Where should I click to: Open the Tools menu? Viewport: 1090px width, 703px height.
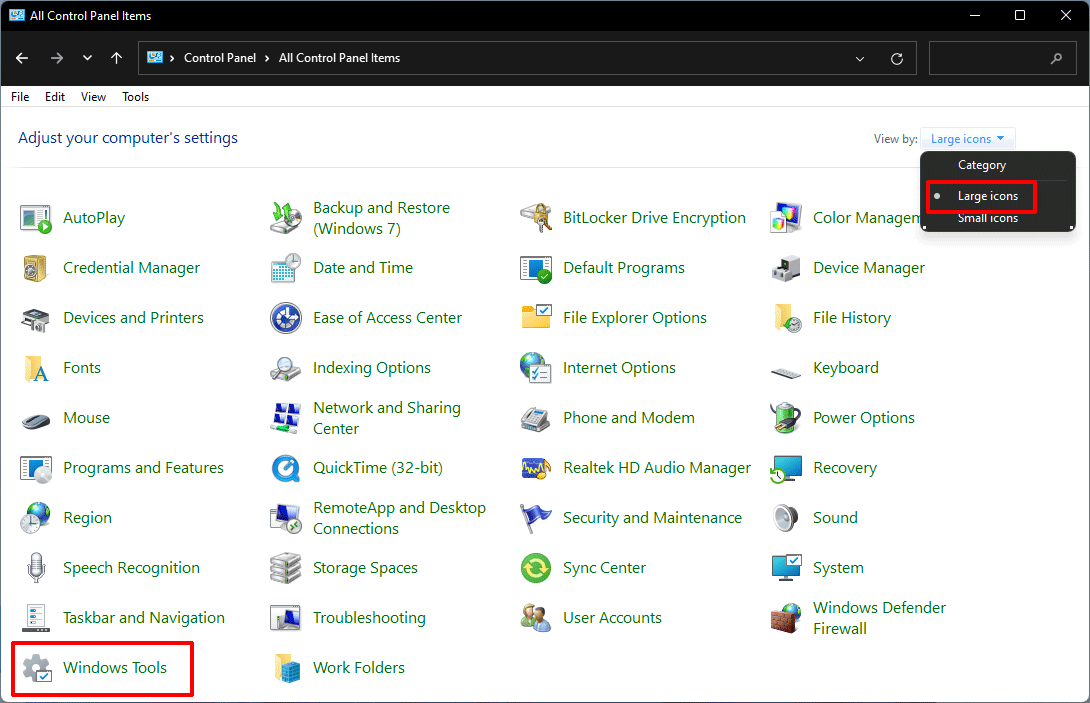135,96
